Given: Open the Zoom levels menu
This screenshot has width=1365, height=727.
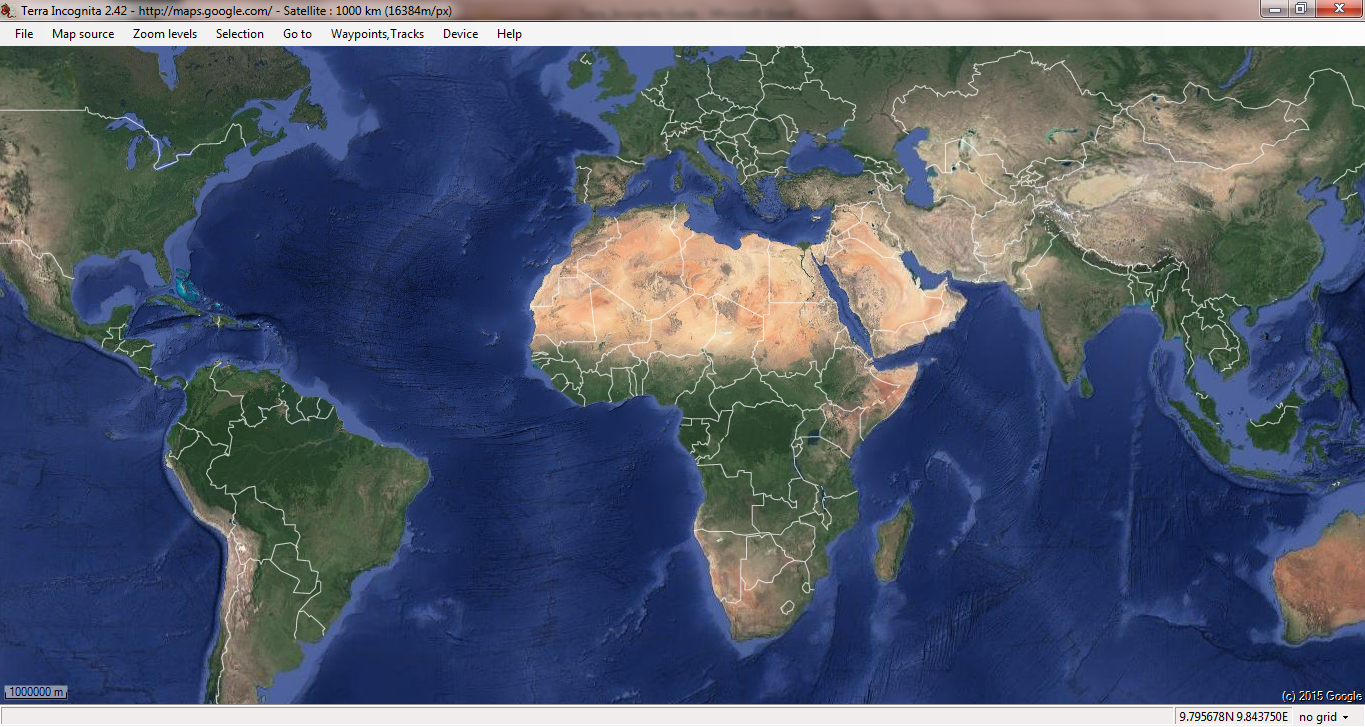Looking at the screenshot, I should [x=164, y=33].
